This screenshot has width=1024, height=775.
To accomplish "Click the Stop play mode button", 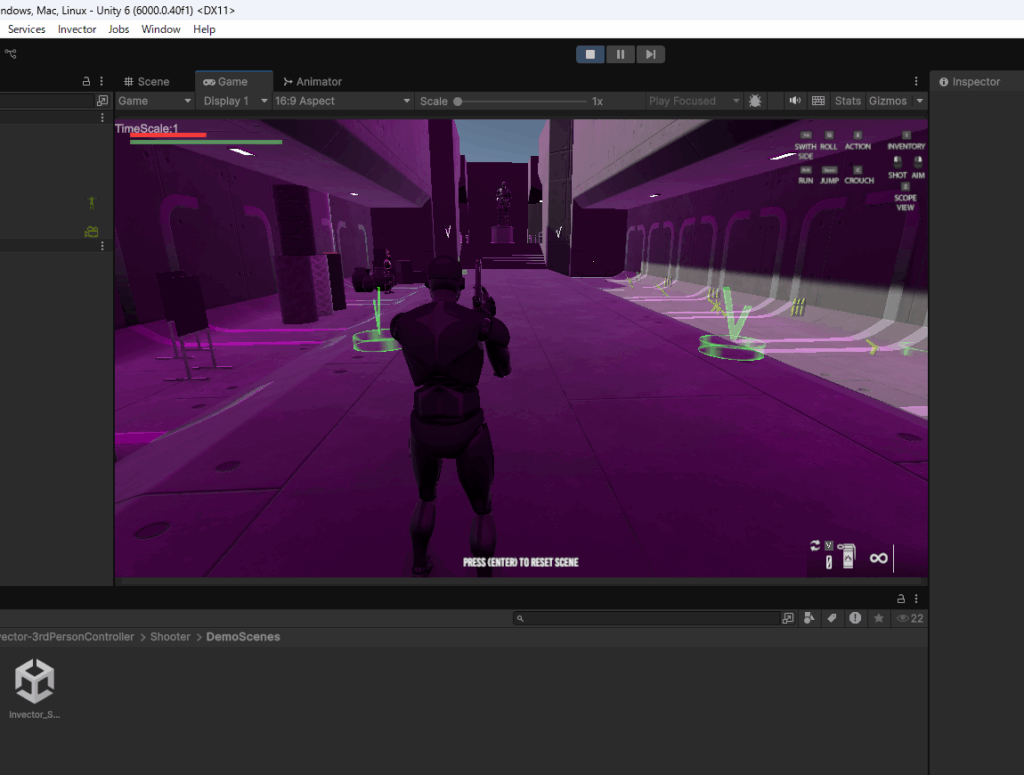I will click(x=590, y=54).
